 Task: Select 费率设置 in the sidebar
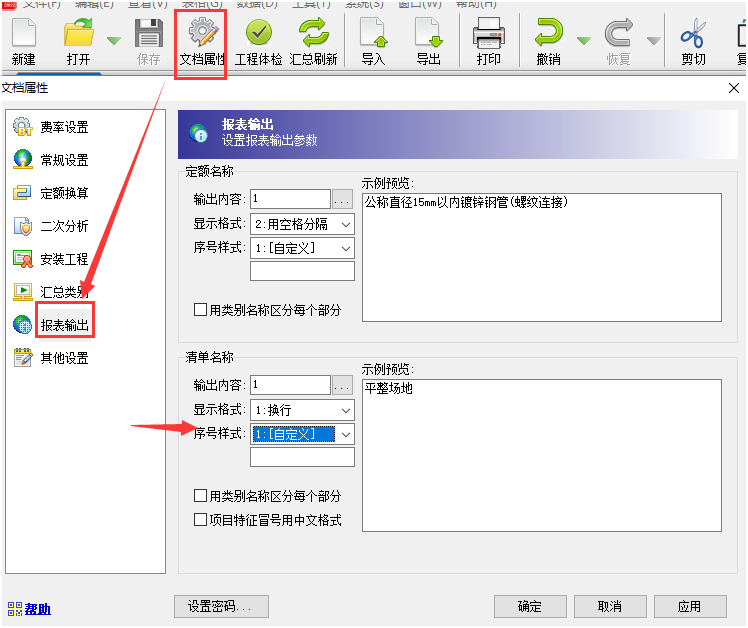coord(64,127)
